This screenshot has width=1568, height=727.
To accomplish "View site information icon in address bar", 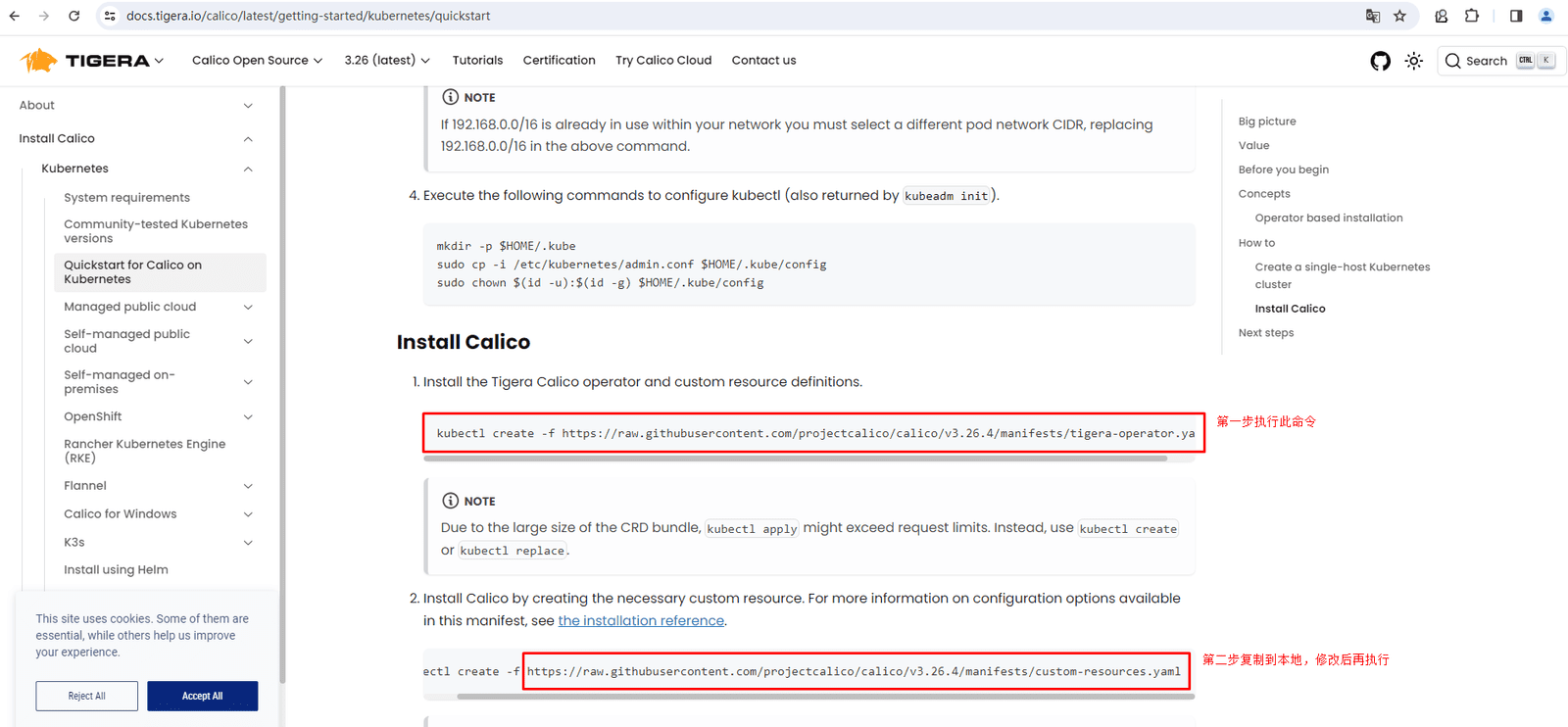I will (110, 16).
